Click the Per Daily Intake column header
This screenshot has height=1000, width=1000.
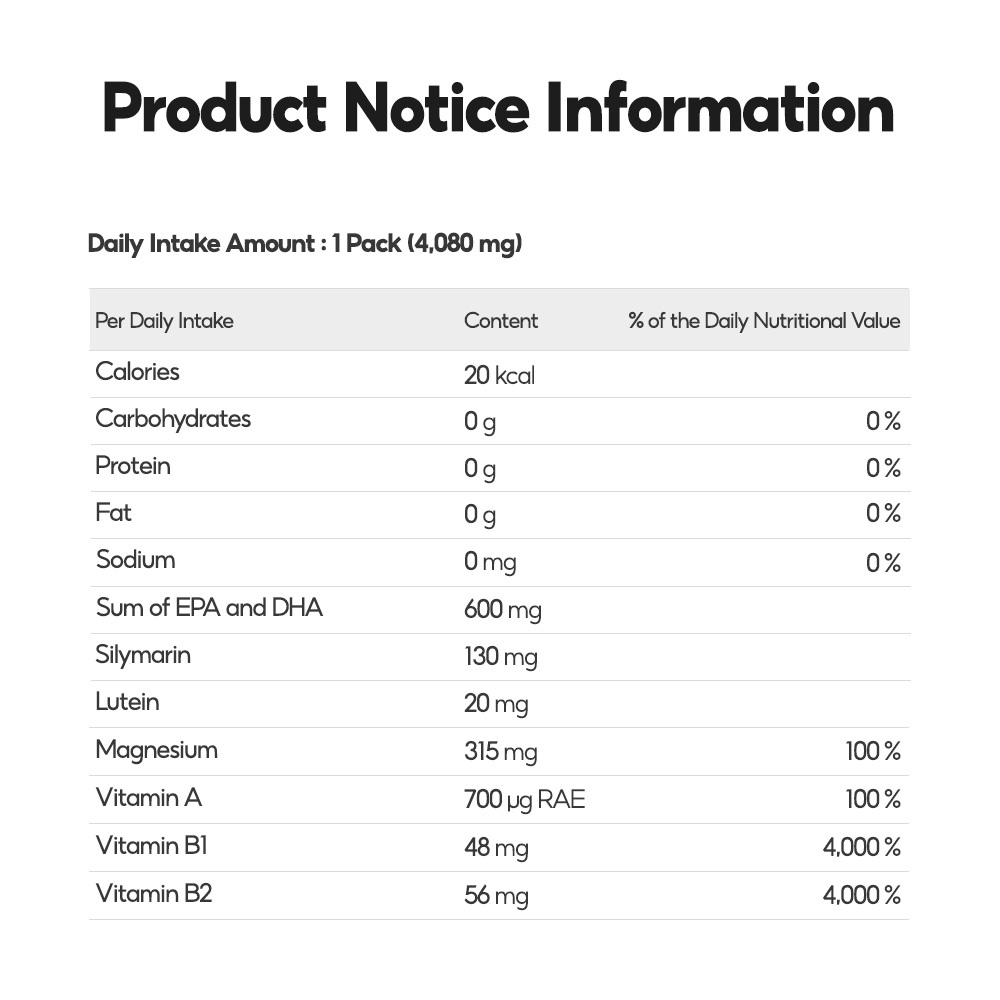pos(164,321)
